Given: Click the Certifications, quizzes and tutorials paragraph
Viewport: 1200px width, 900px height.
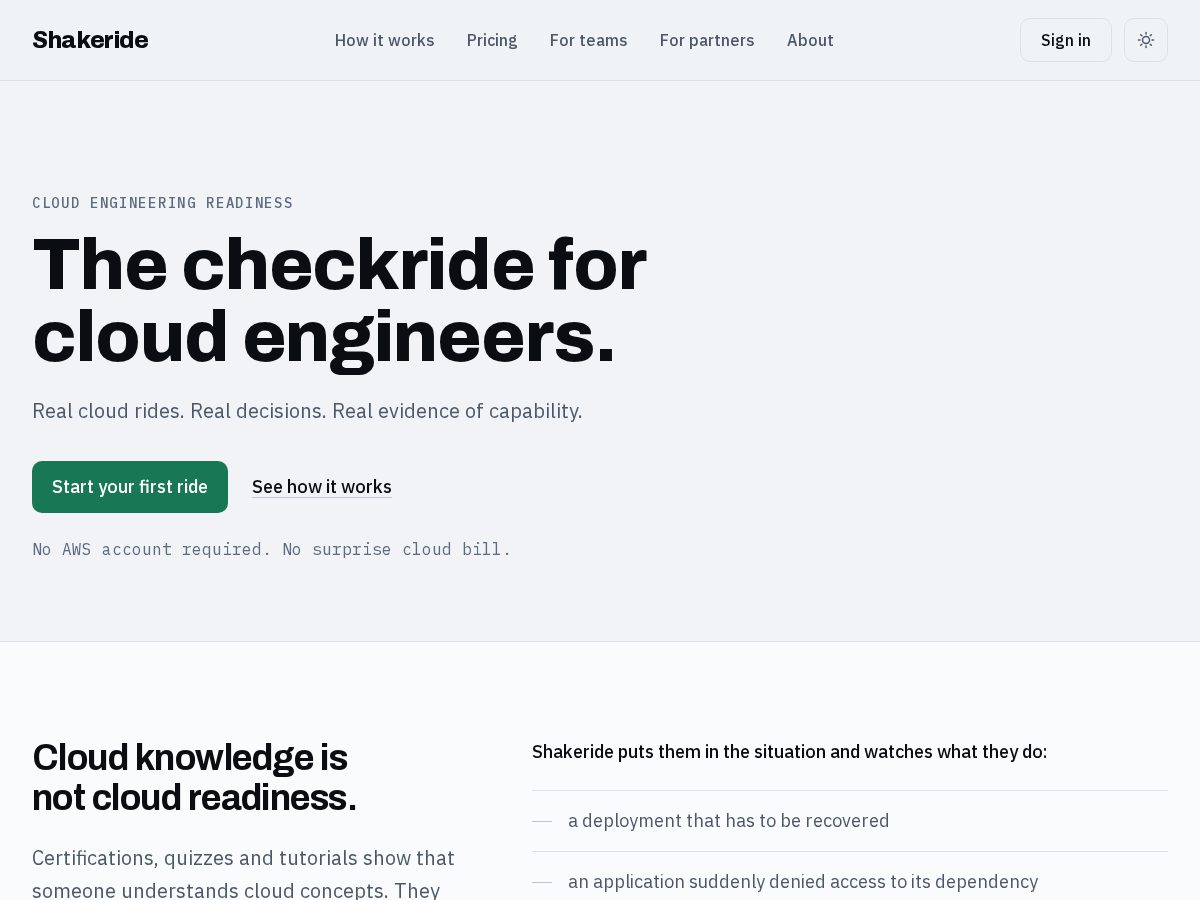Looking at the screenshot, I should (x=244, y=873).
